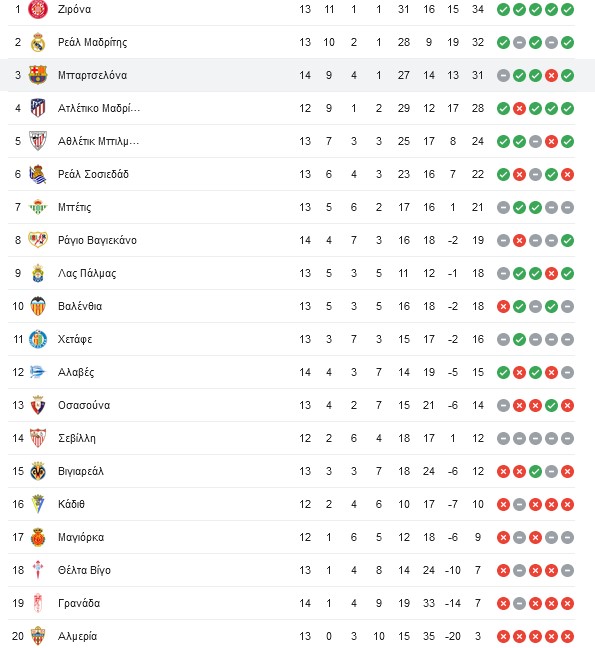Viewport: 595px width, 648px height.
Task: Open the Οσασούνα team name
Action: [84, 405]
